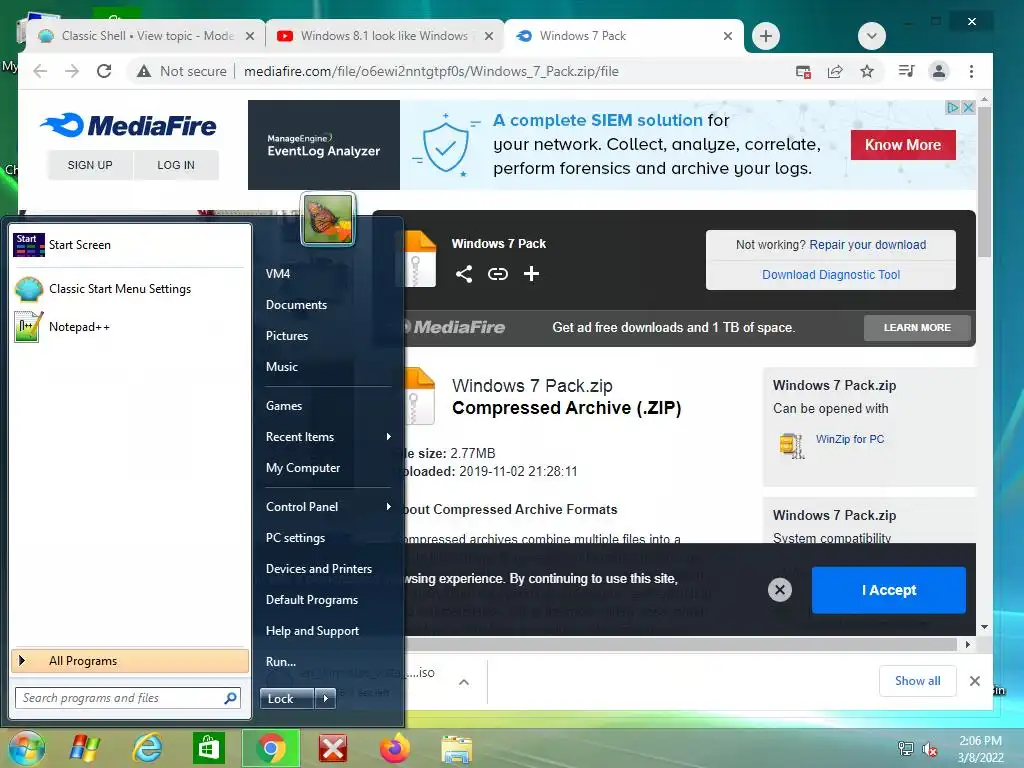This screenshot has width=1024, height=768.
Task: Click the Windows flag taskbar icon
Action: click(x=86, y=748)
